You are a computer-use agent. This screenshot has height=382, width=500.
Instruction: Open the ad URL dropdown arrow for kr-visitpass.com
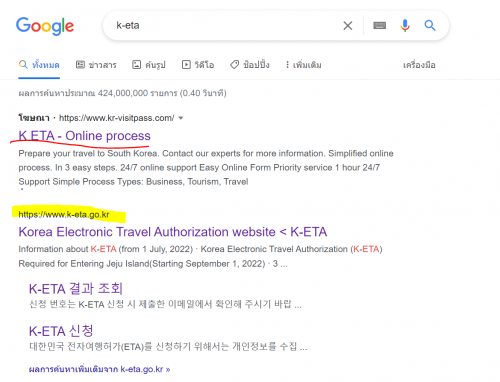[x=181, y=118]
